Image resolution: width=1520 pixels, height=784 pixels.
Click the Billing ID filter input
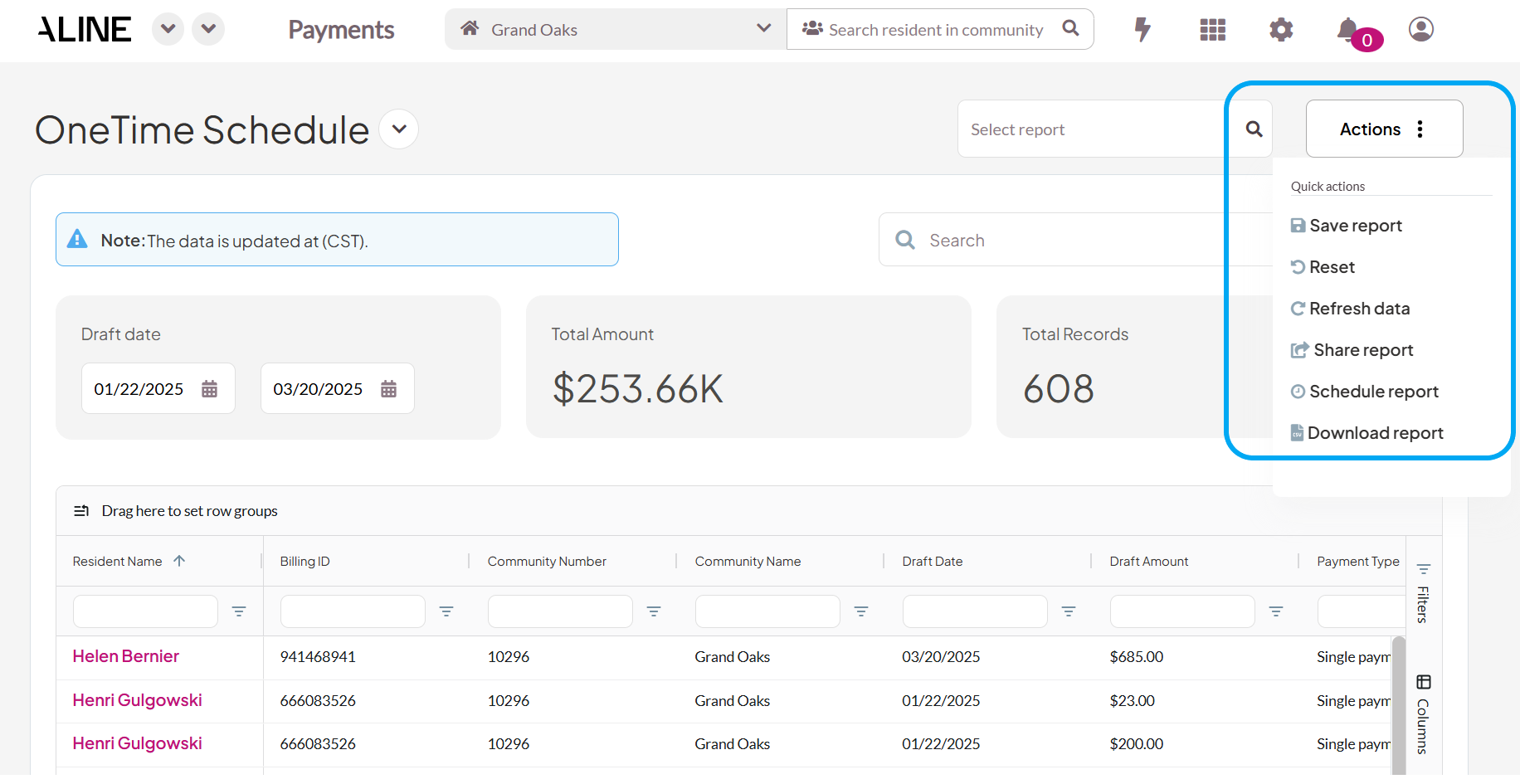[x=353, y=611]
